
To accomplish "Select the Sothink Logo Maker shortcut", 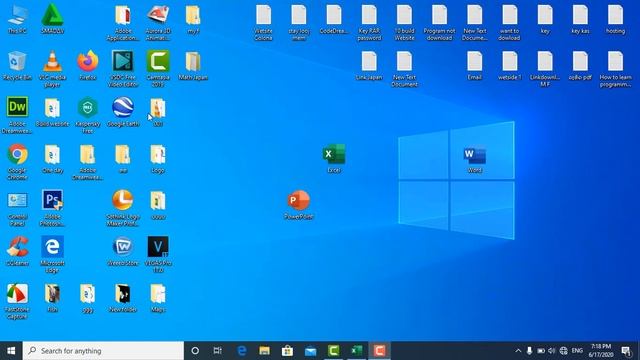I will click(123, 208).
